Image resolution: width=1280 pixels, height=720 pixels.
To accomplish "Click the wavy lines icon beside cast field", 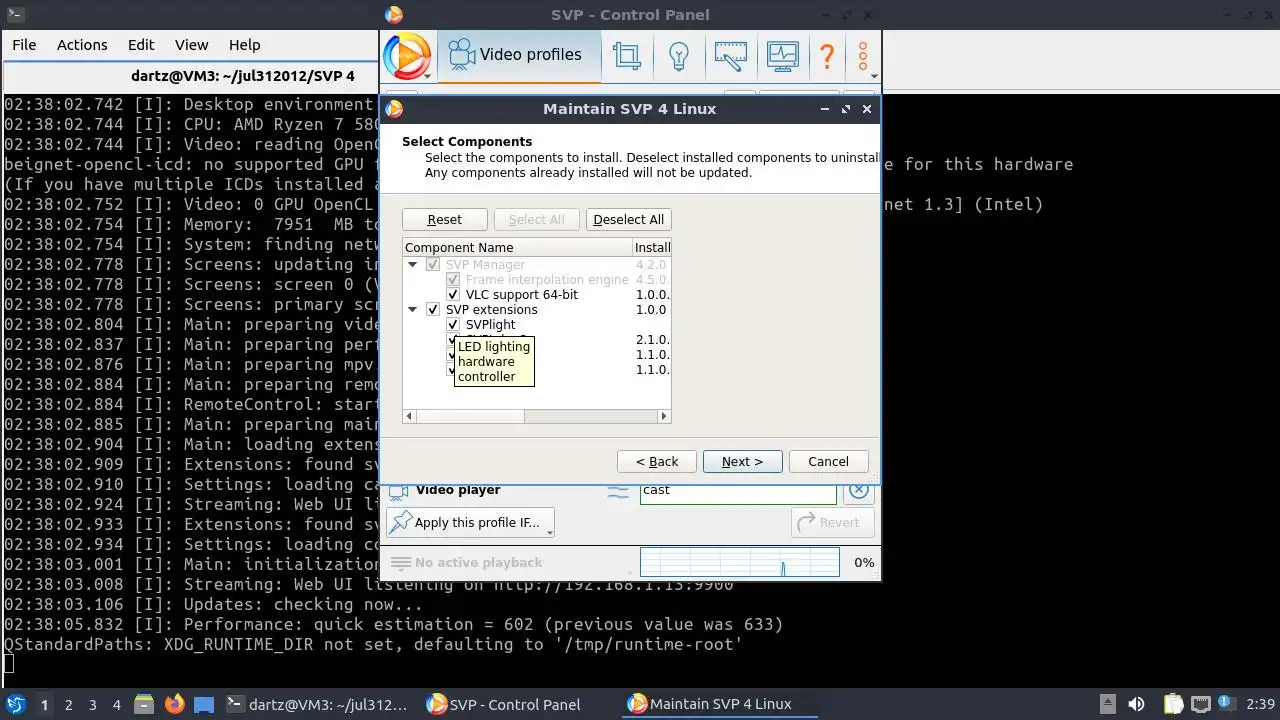I will click(x=619, y=491).
